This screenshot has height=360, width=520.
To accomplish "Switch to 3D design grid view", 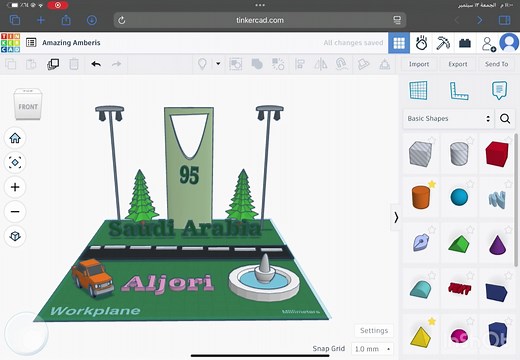I will point(399,43).
